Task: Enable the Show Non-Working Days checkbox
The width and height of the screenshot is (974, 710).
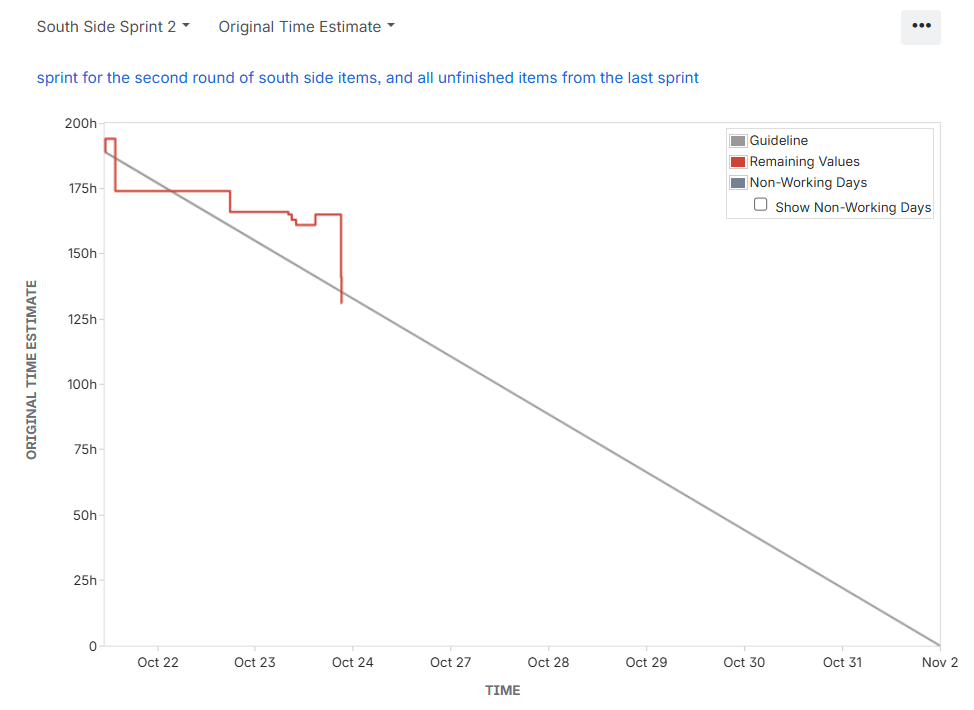Action: pos(761,205)
